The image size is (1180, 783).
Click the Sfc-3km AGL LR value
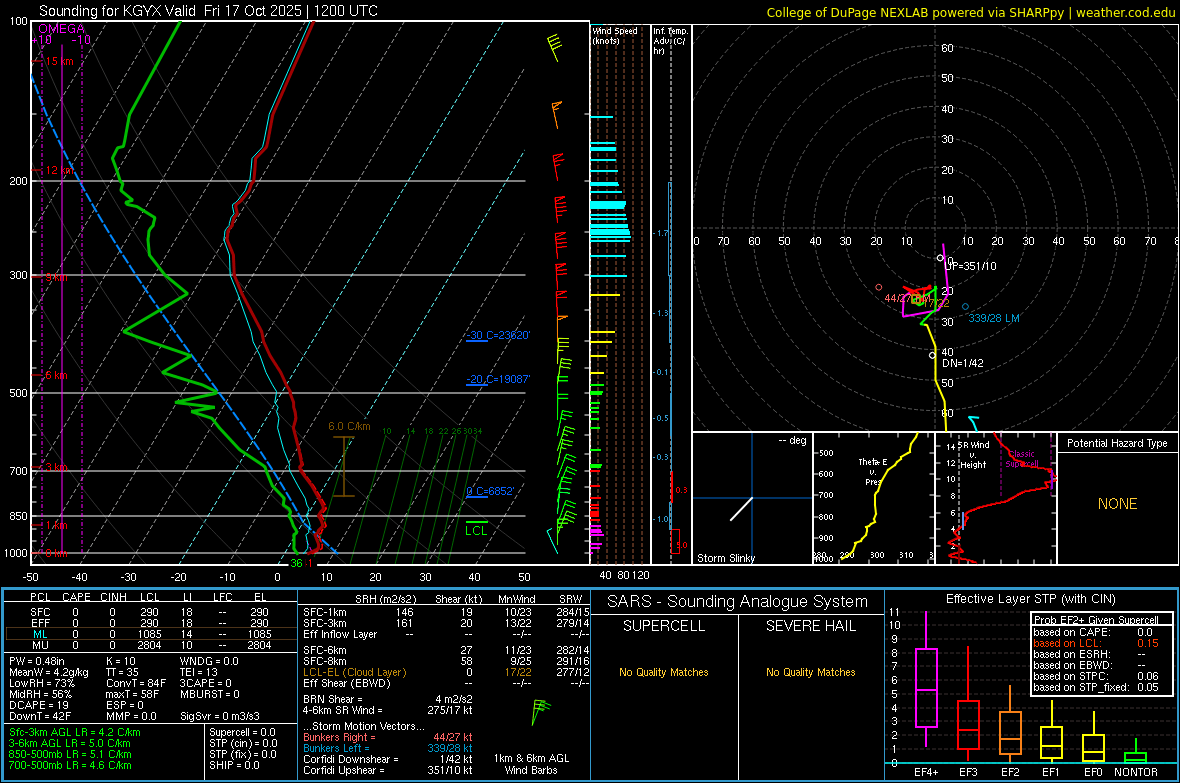[x=75, y=732]
